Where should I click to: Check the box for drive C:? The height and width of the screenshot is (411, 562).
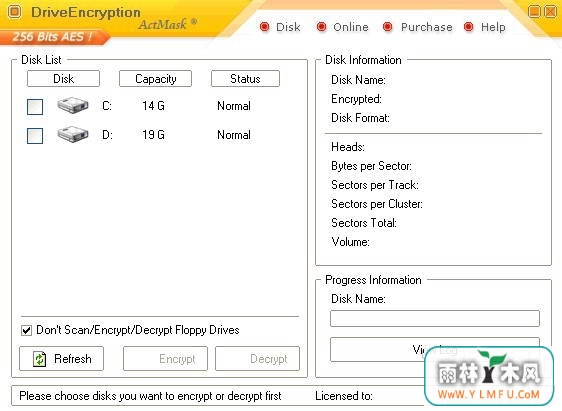tap(35, 107)
